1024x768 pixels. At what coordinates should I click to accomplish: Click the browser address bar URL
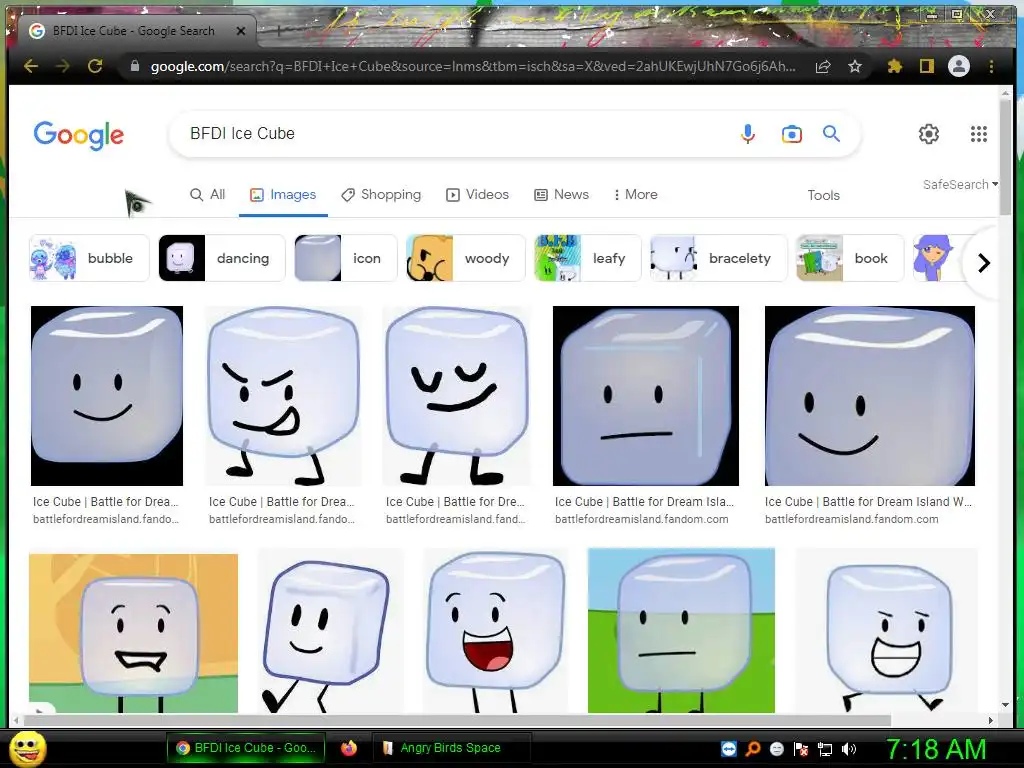[x=473, y=66]
